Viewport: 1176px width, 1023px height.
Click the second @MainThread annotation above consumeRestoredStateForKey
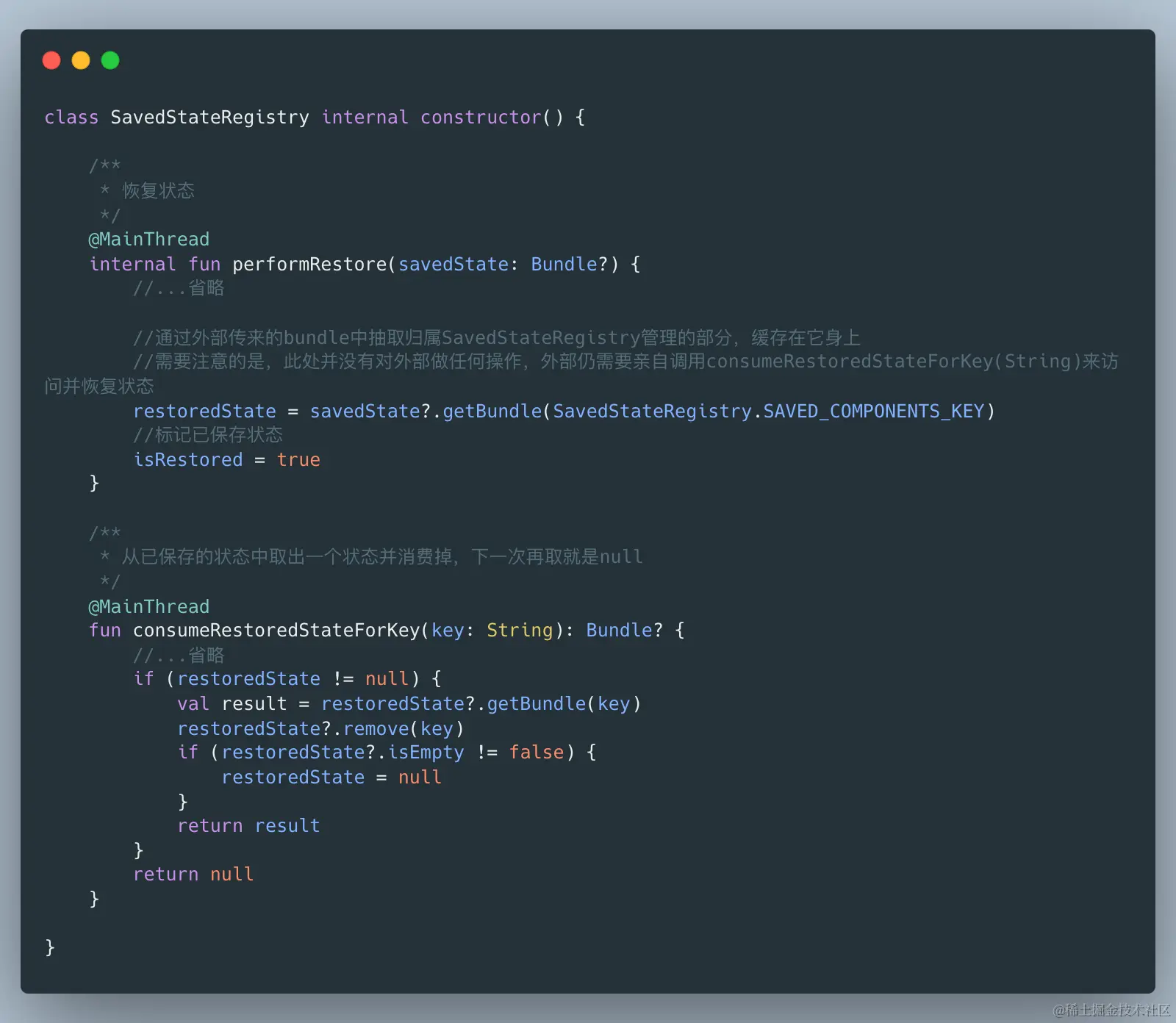point(149,607)
